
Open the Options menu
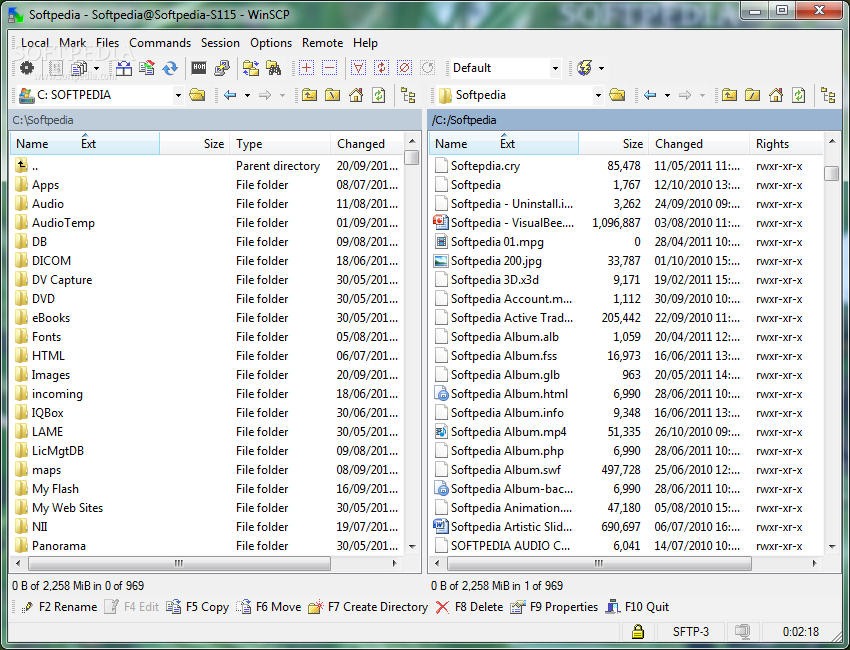click(271, 43)
